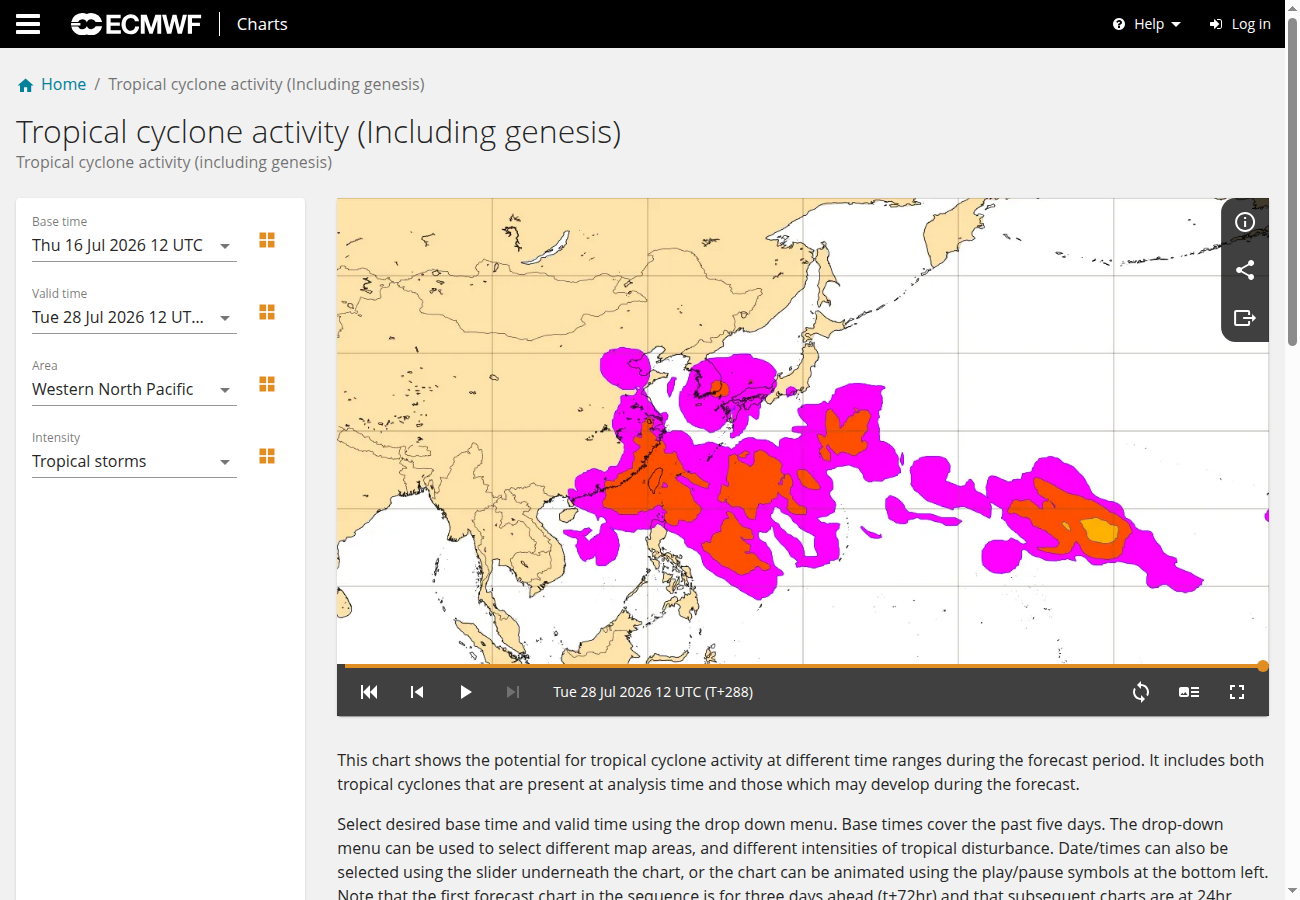Share the chart using share icon

1245,270
